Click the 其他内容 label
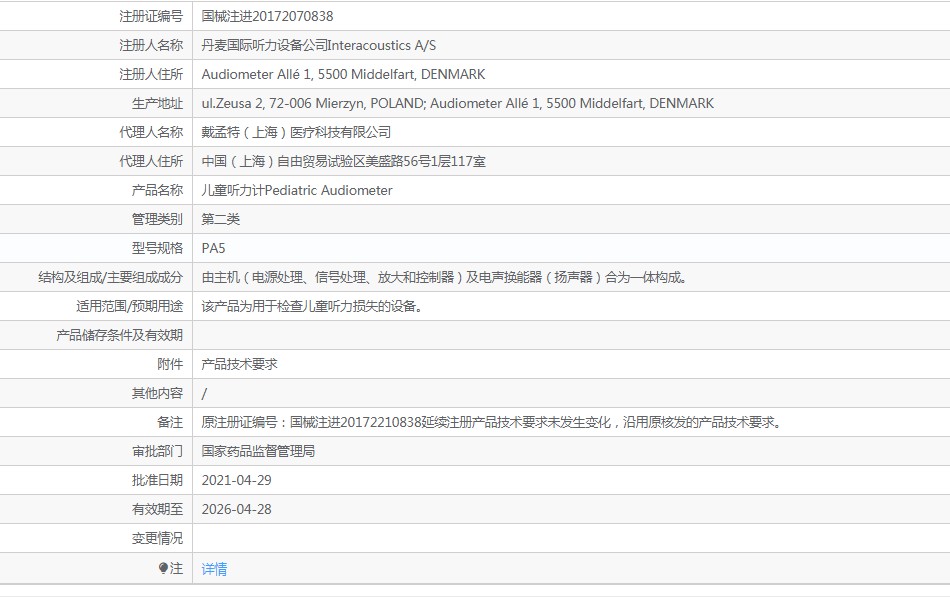The height and width of the screenshot is (597, 950). 158,393
